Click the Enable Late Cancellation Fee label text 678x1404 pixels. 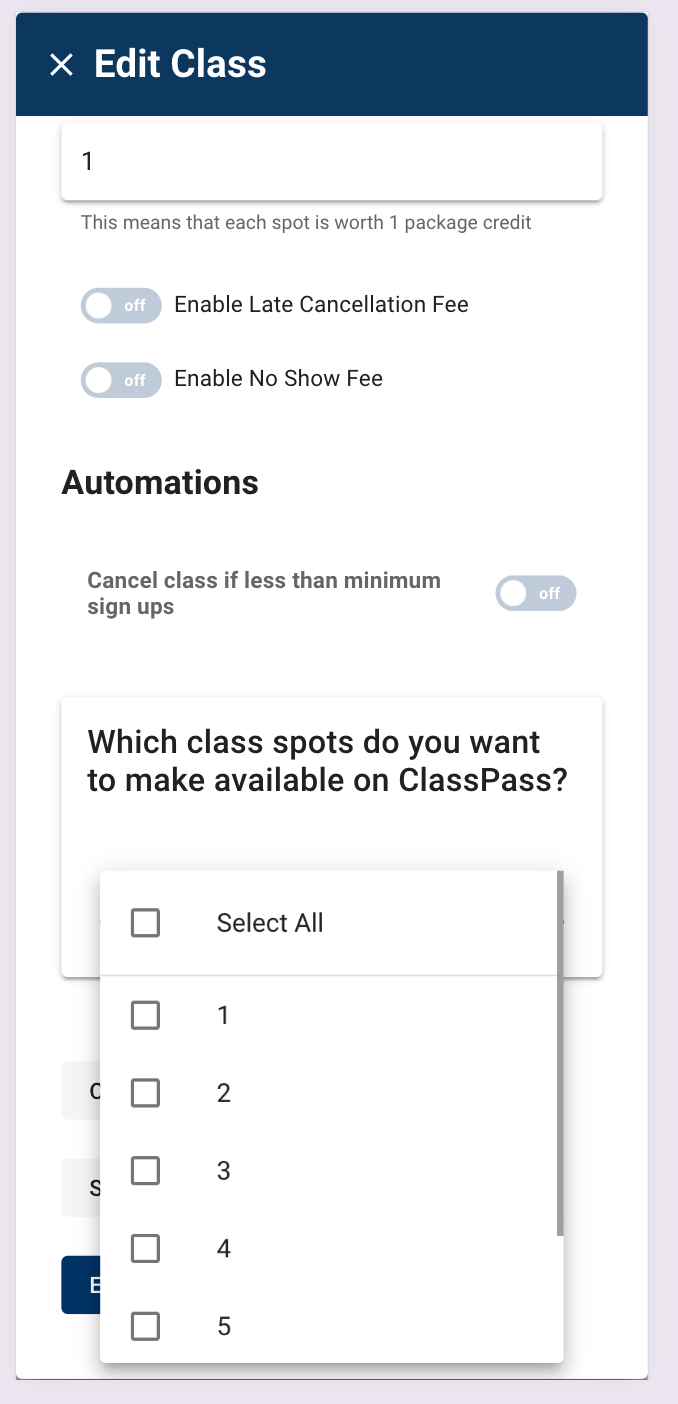click(x=321, y=305)
